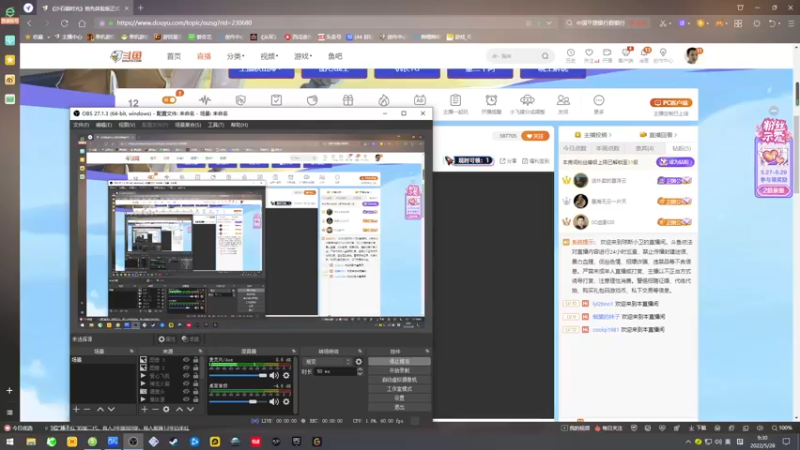Add a new source in the OBS Sources panel
Screen dimensions: 800x450
(x=144, y=409)
